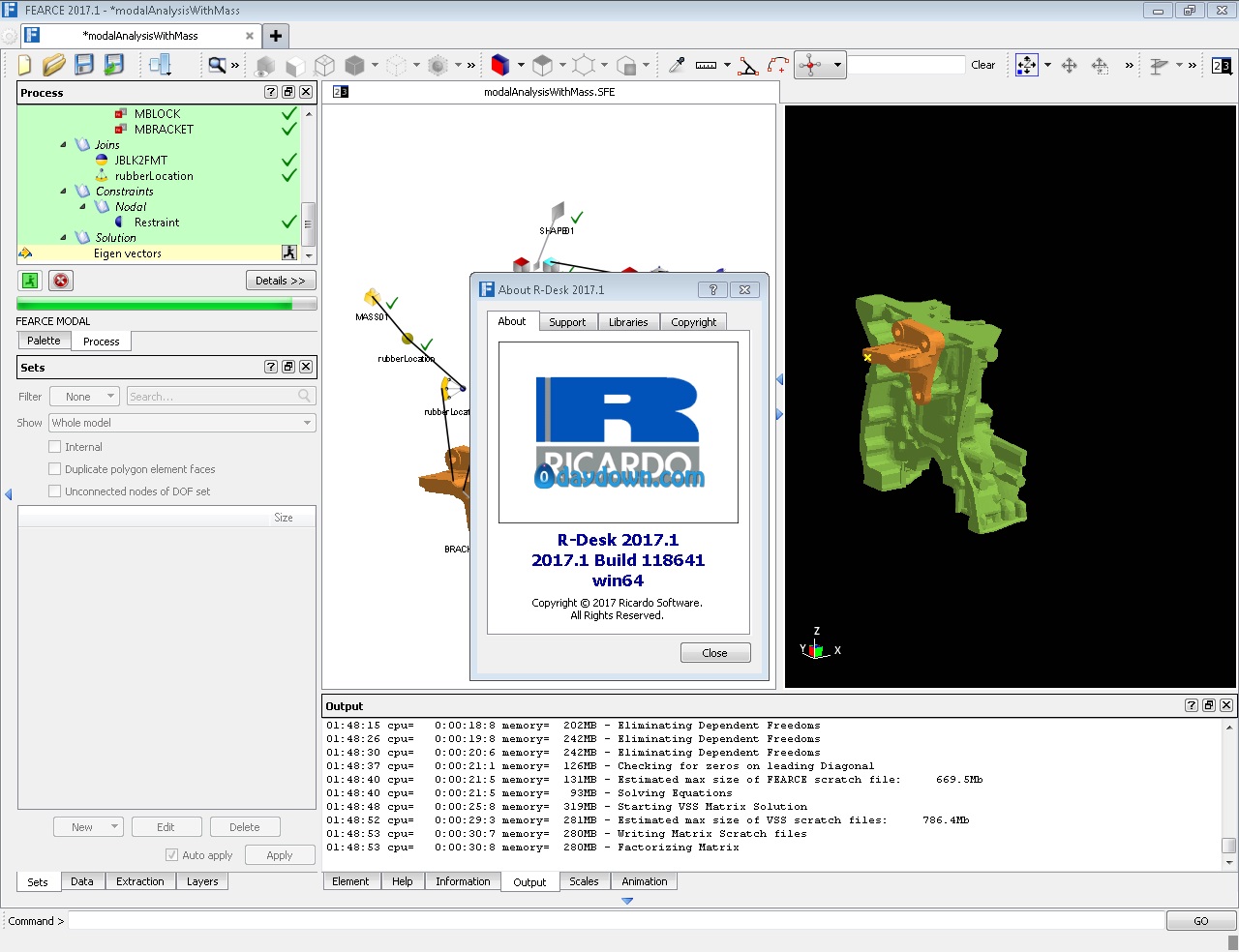The image size is (1239, 952).
Task: Save the model with the floppy disk icon
Action: [84, 65]
